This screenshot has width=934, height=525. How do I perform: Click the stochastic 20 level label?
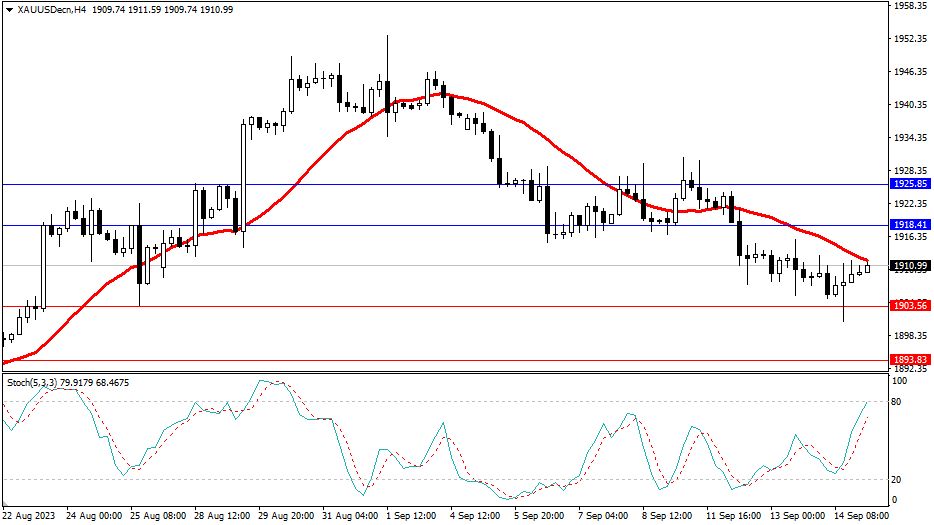pos(897,480)
